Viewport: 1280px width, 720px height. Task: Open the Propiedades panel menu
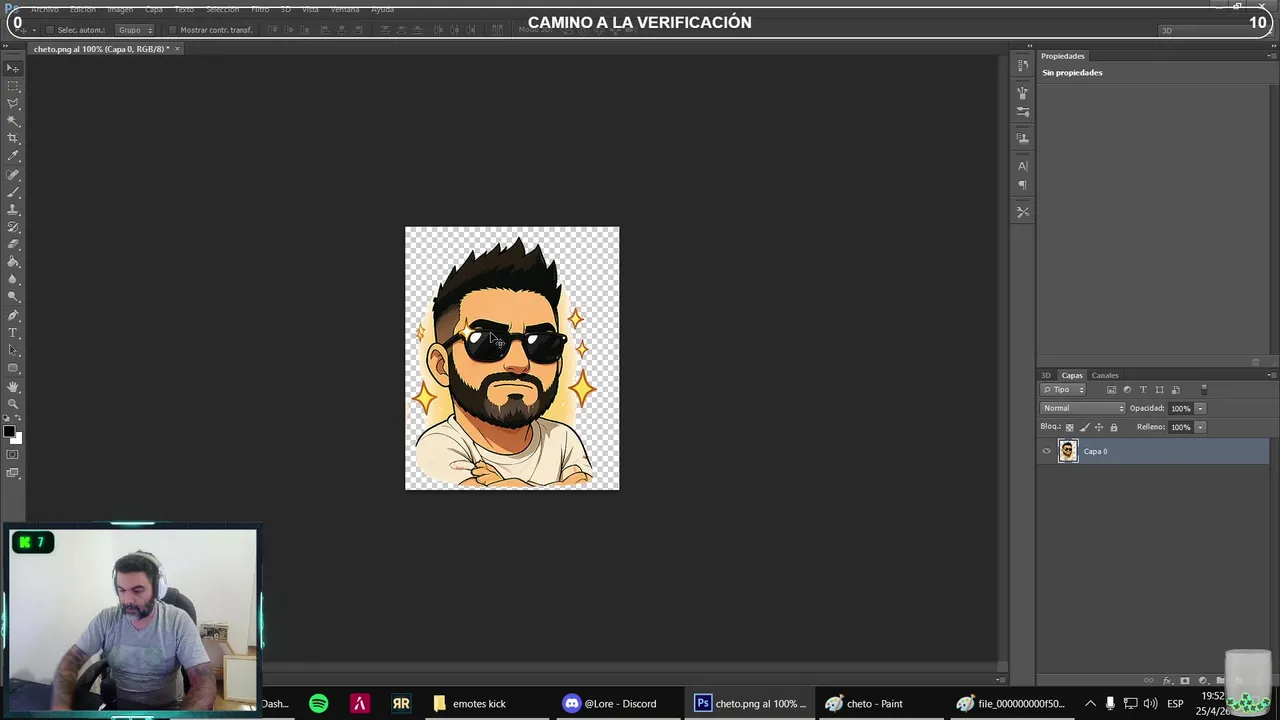pyautogui.click(x=1271, y=56)
